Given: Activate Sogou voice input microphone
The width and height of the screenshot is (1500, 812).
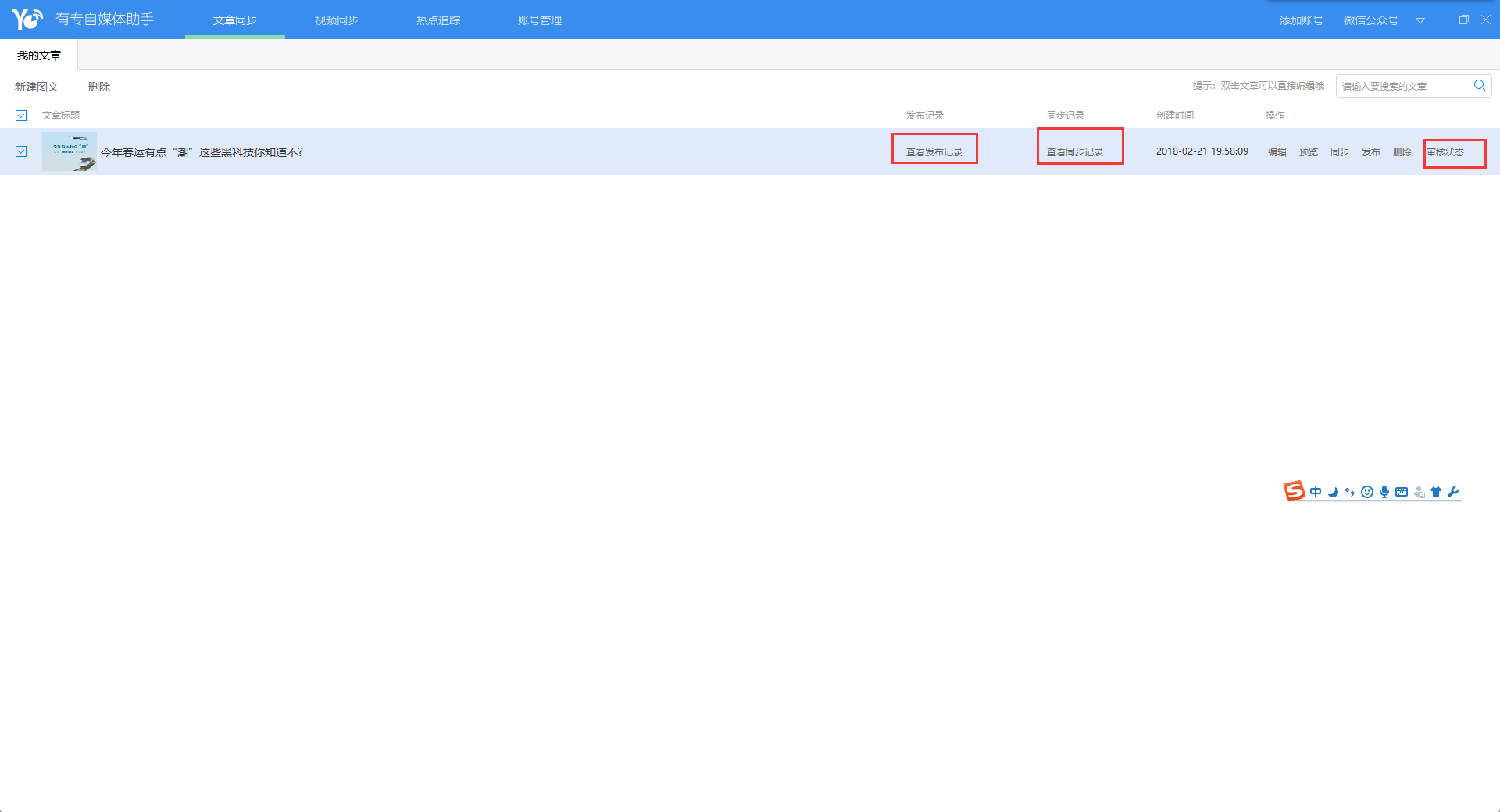Looking at the screenshot, I should [x=1384, y=492].
